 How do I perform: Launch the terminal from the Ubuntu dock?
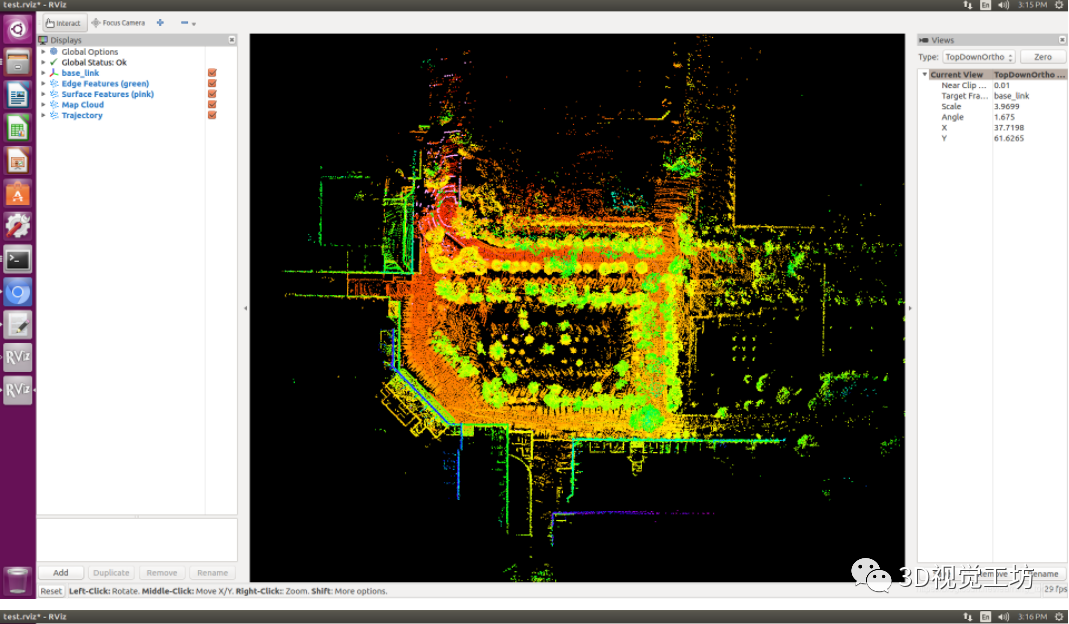click(x=17, y=259)
